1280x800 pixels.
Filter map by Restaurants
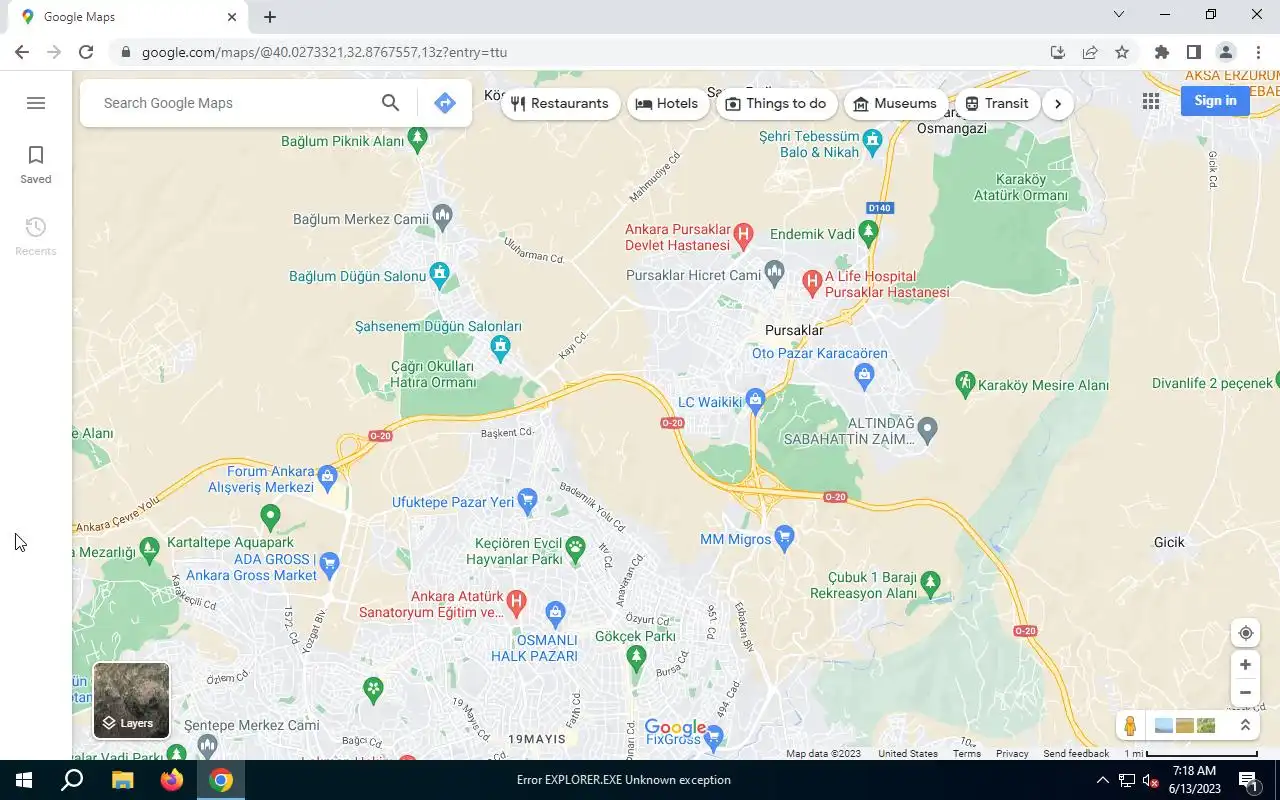click(x=560, y=103)
